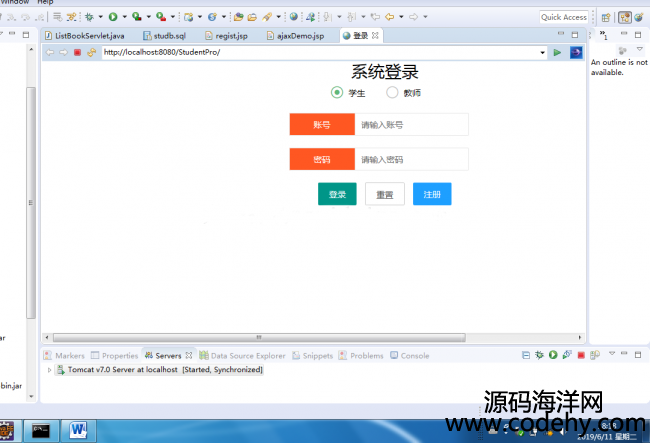The width and height of the screenshot is (650, 443).
Task: Open back history dropdown beside yellow arrow
Action: [x=401, y=17]
